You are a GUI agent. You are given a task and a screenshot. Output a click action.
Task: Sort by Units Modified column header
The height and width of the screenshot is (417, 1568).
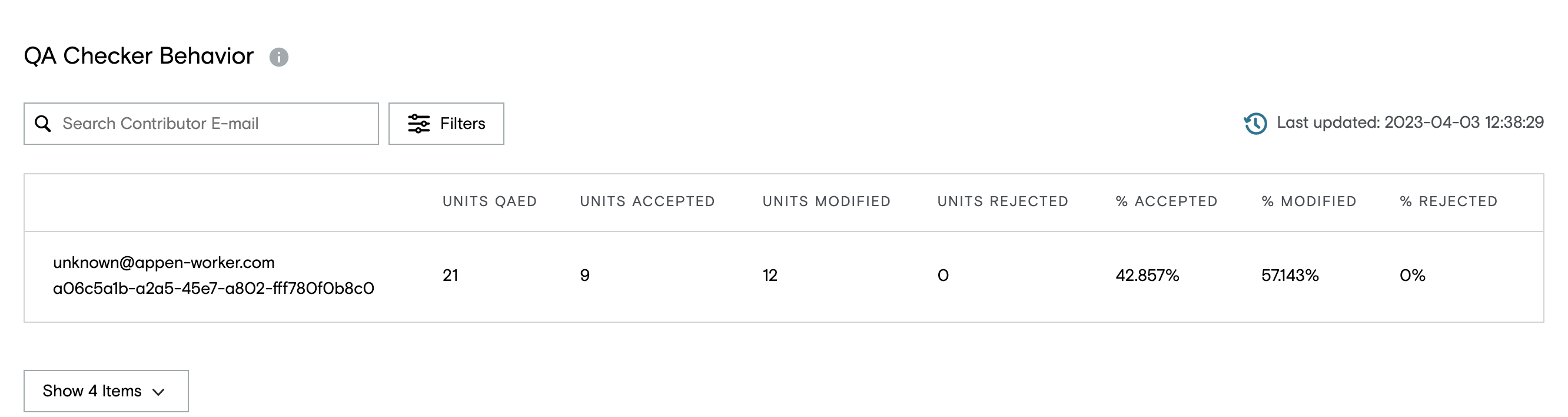click(x=826, y=201)
